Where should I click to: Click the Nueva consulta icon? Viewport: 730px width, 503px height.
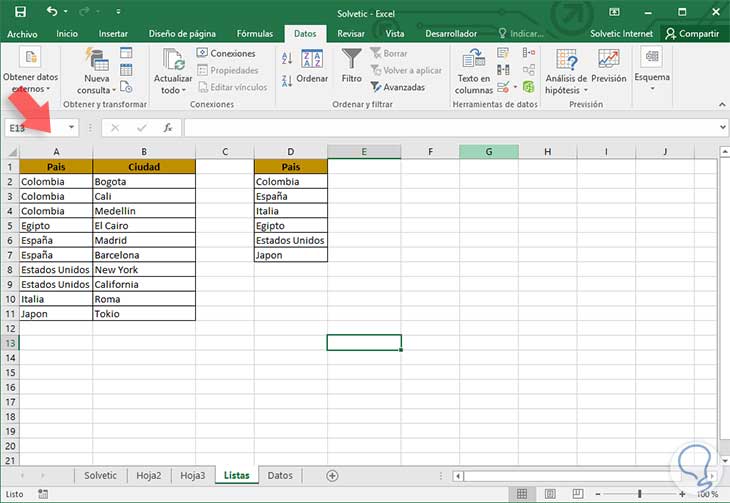click(97, 60)
